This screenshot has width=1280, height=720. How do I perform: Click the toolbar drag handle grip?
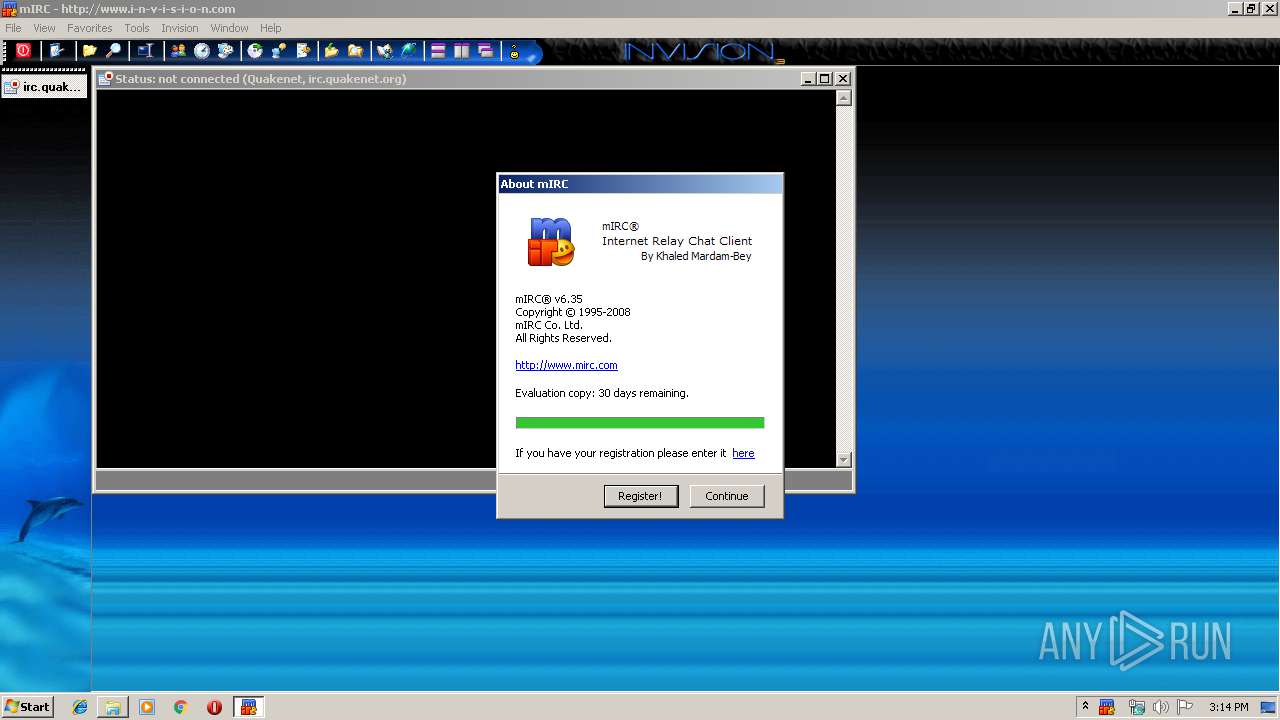click(x=6, y=51)
